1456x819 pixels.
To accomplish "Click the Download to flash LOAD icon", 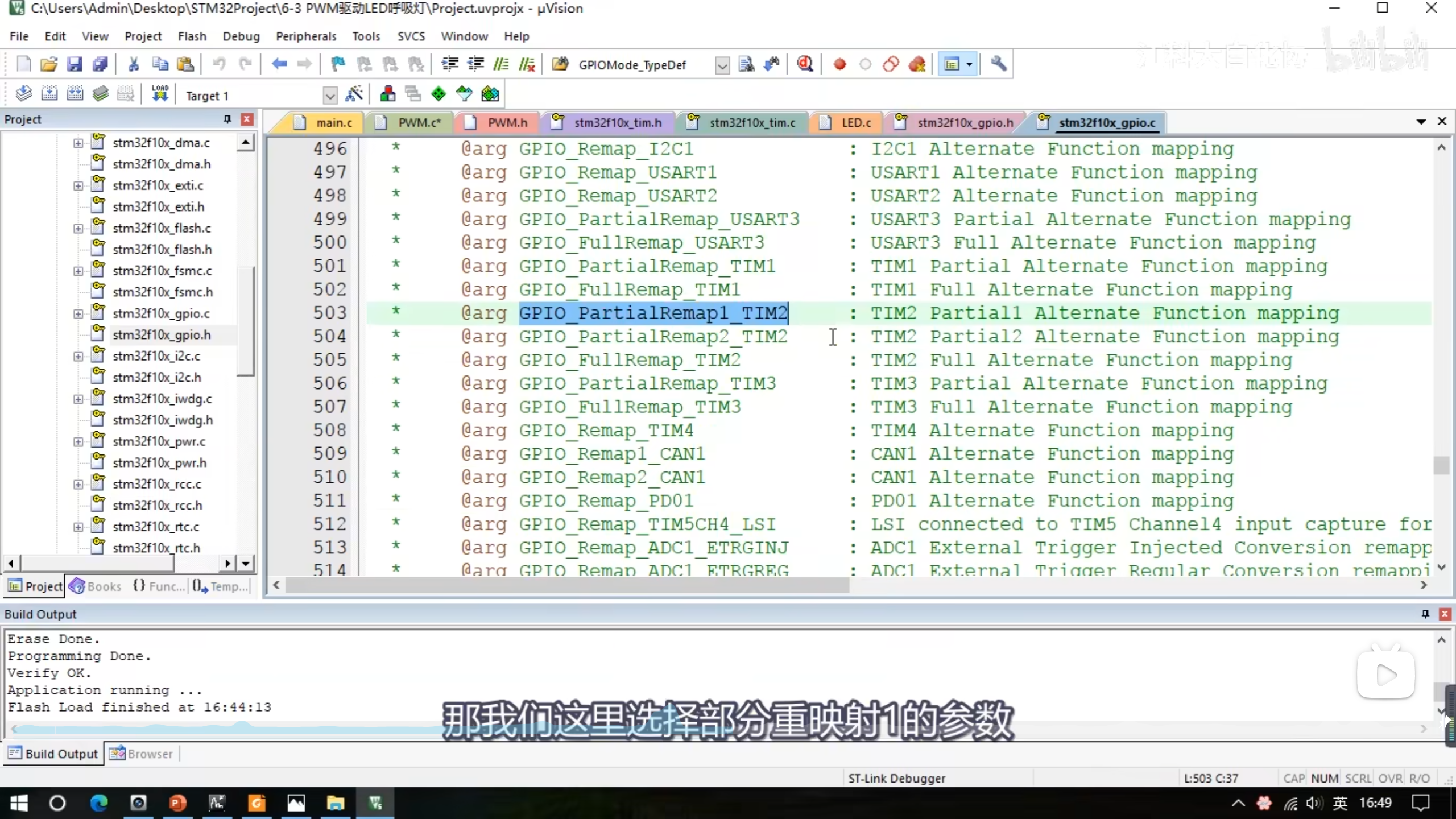I will click(160, 94).
